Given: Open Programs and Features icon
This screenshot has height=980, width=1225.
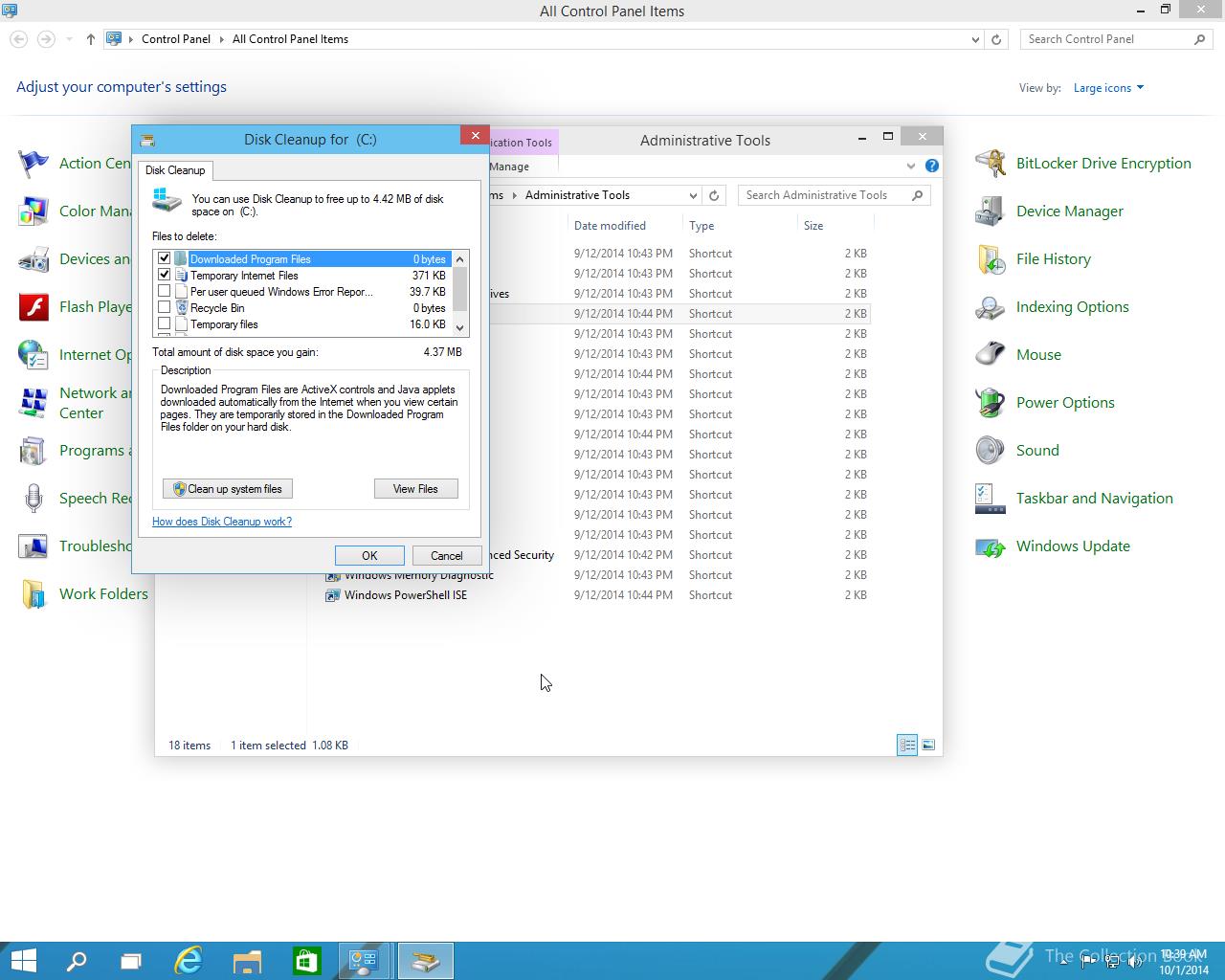Looking at the screenshot, I should point(33,451).
